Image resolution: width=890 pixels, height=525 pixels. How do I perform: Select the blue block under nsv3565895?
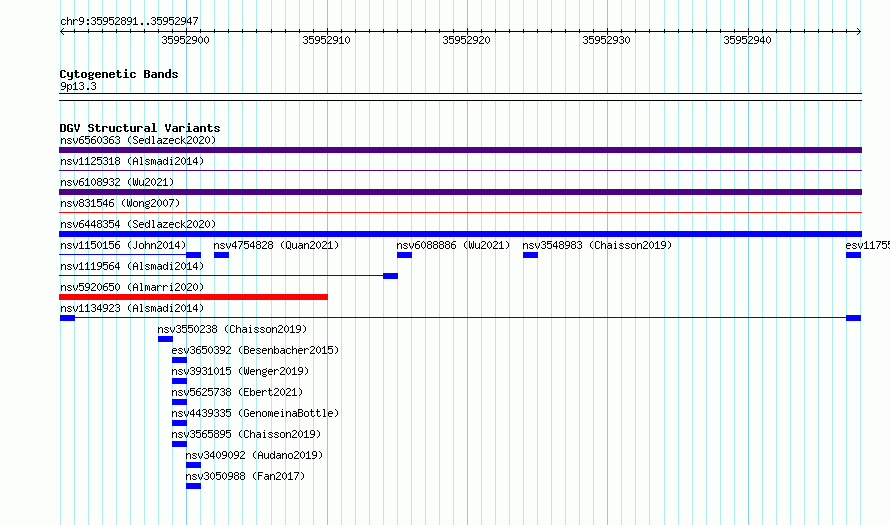pos(179,444)
